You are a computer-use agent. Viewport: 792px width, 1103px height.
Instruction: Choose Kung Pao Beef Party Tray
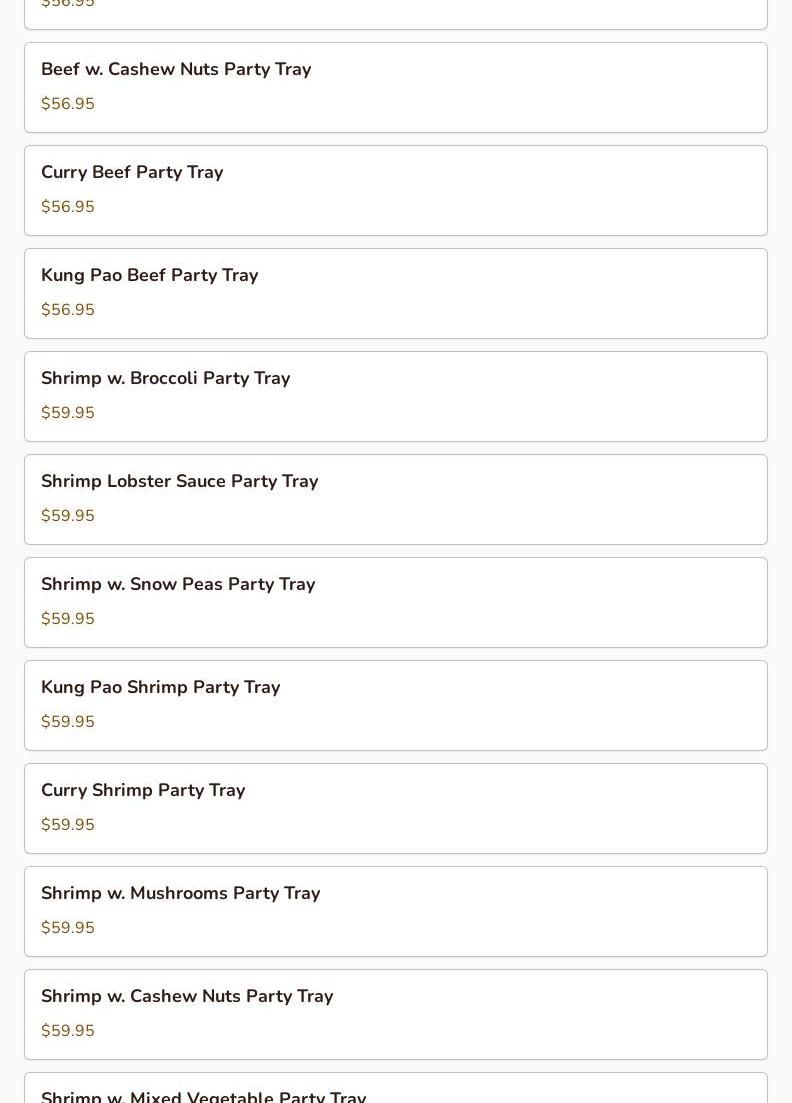(150, 276)
